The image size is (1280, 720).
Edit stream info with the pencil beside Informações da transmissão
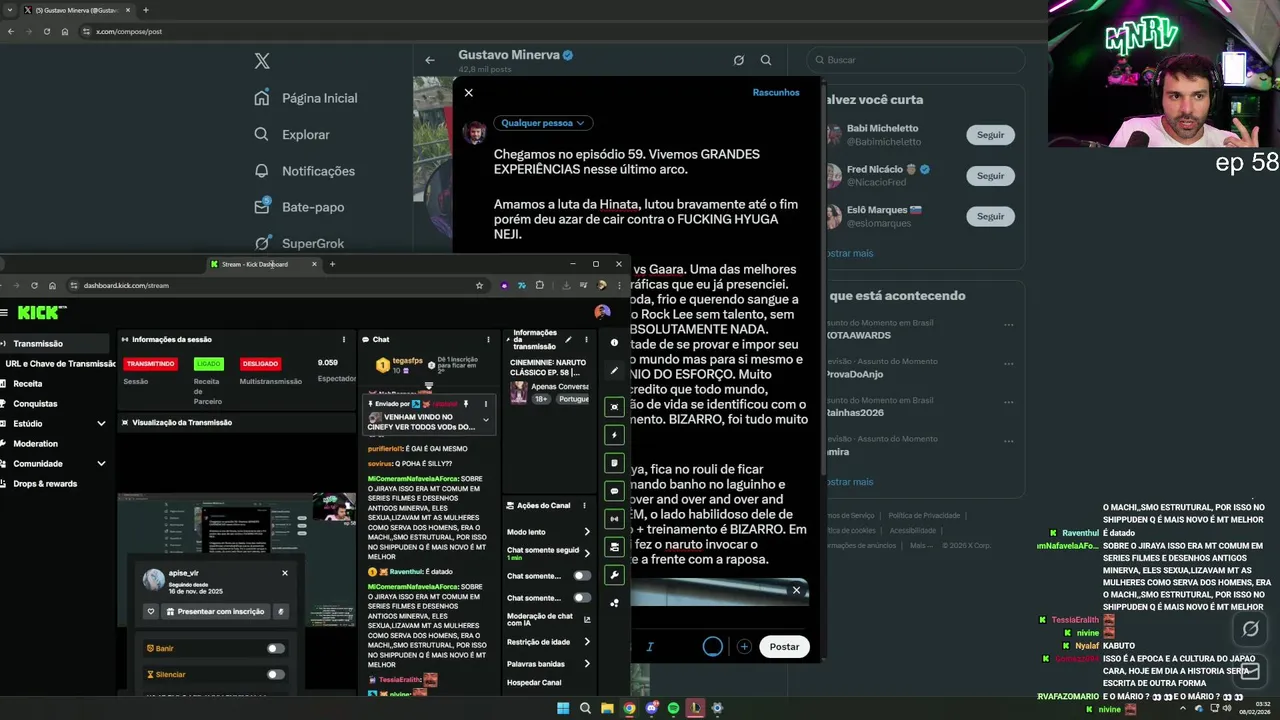click(x=568, y=339)
